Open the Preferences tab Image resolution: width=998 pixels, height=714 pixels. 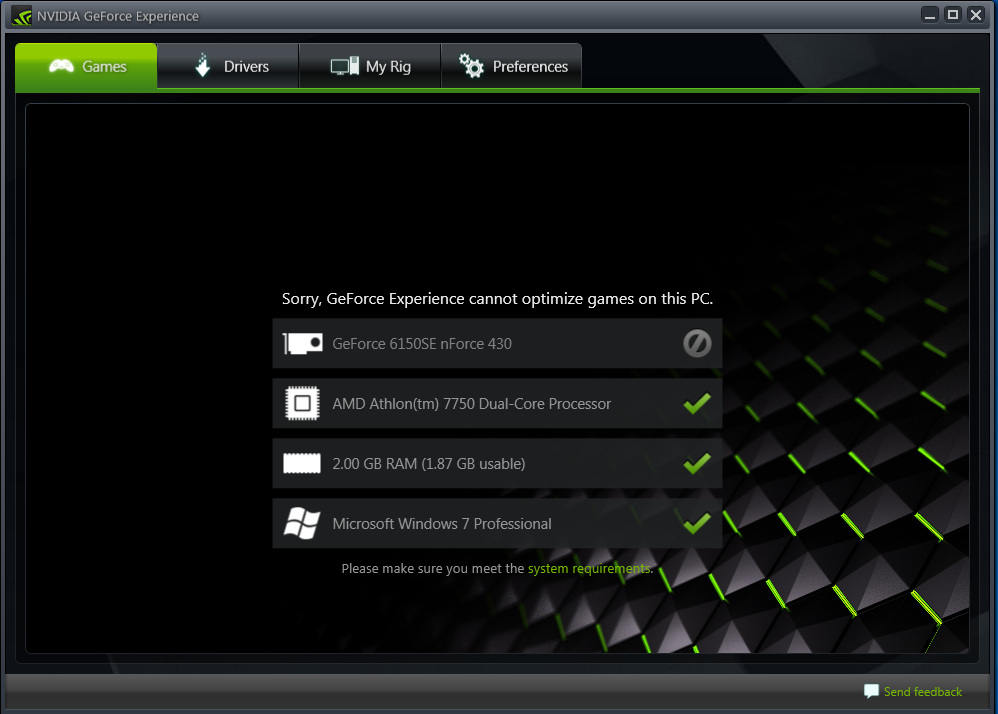click(x=512, y=66)
